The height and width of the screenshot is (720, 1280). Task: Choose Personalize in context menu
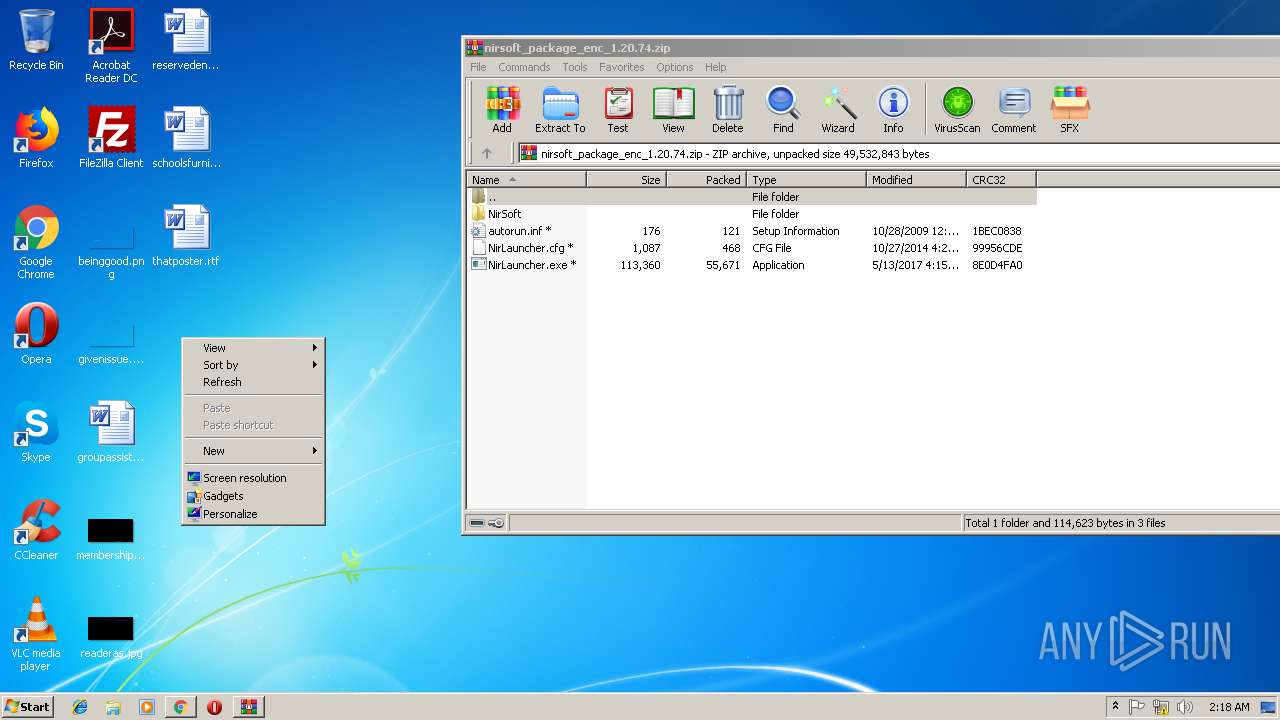tap(254, 514)
